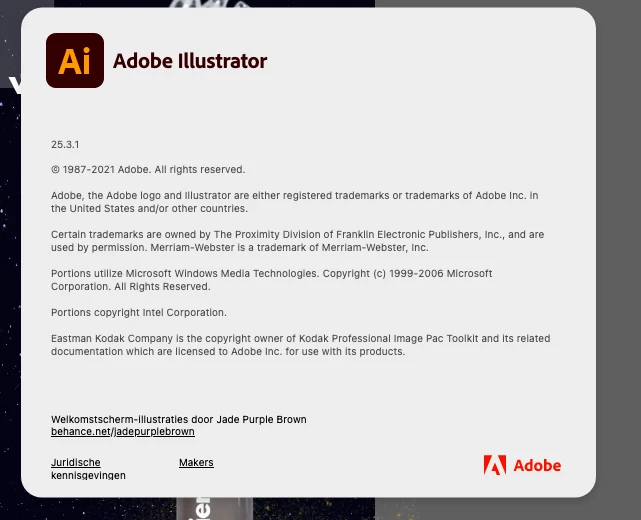Click "Welkomstscherm-illustraties door Jade Purple Brown" text
Screen dimensions: 641x520
coord(179,419)
